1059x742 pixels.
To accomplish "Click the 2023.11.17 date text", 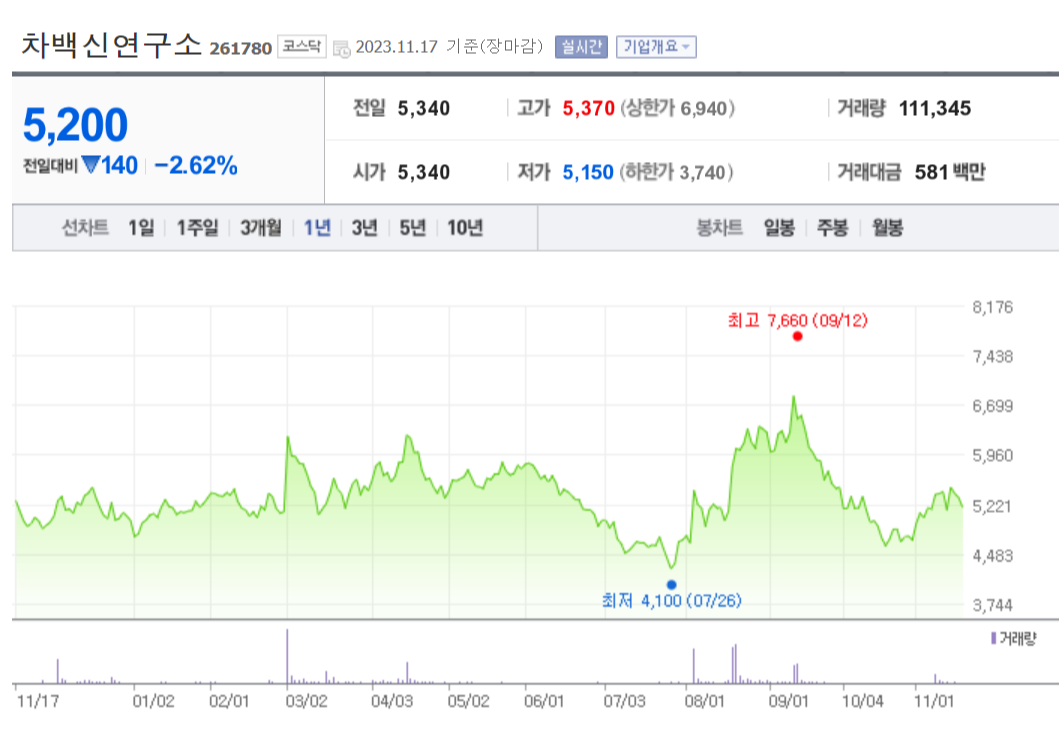I will [396, 47].
